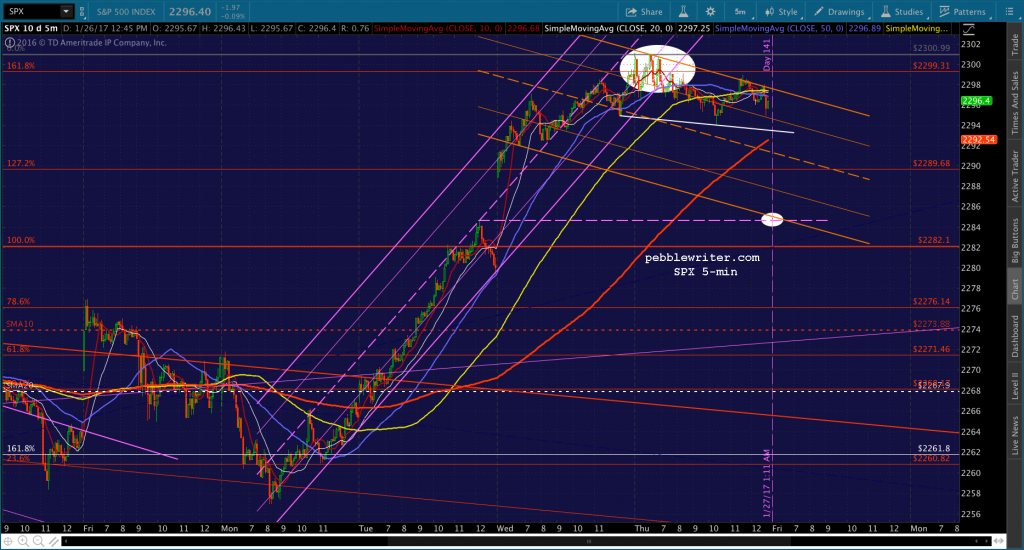
Task: Click the symbol link/clipboard icon
Action: (x=82, y=11)
